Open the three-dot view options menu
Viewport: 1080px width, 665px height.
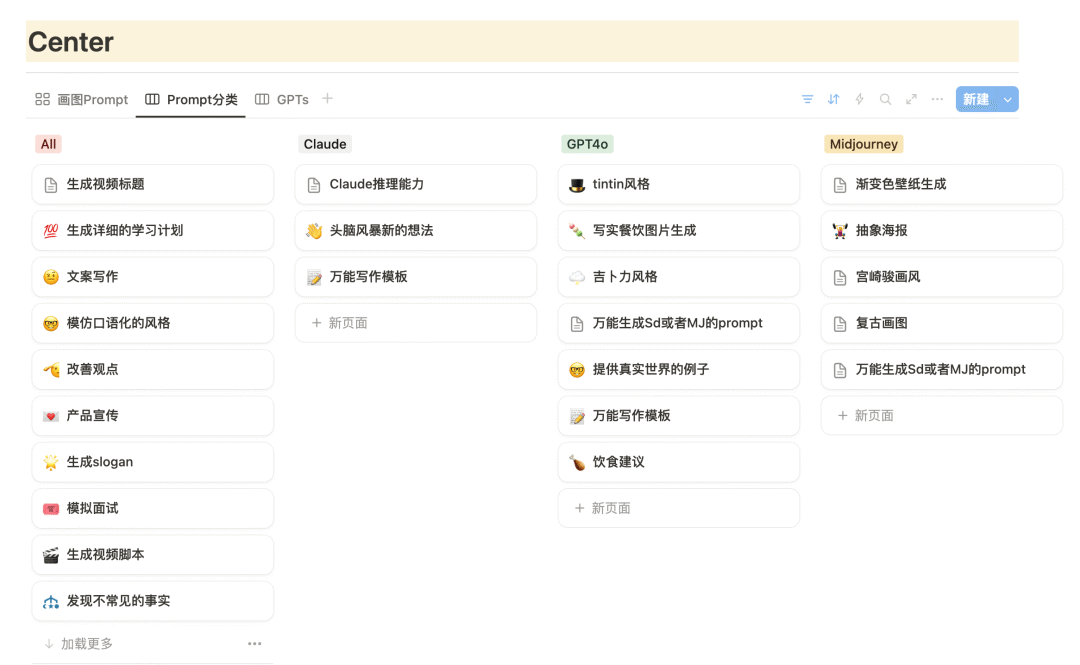937,99
